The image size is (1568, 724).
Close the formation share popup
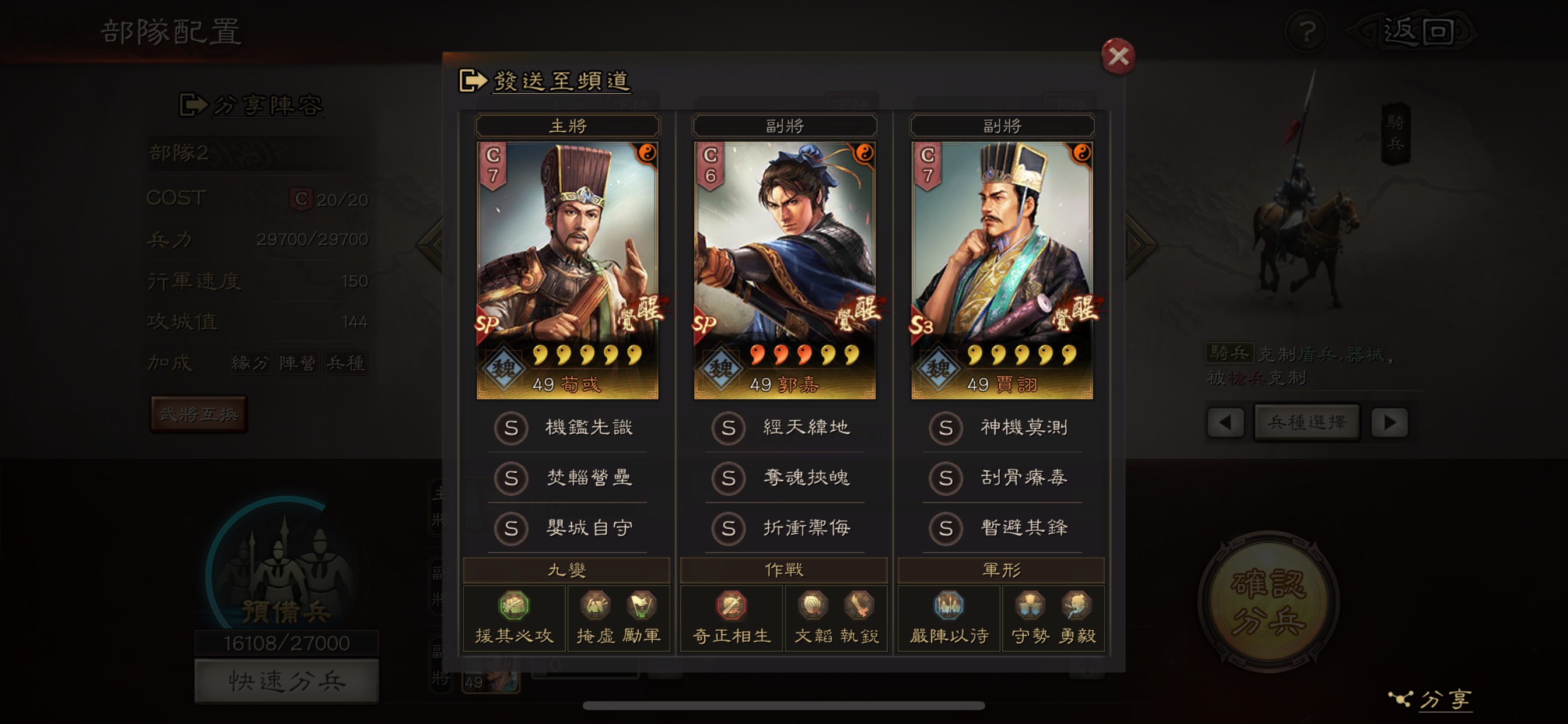[1118, 56]
